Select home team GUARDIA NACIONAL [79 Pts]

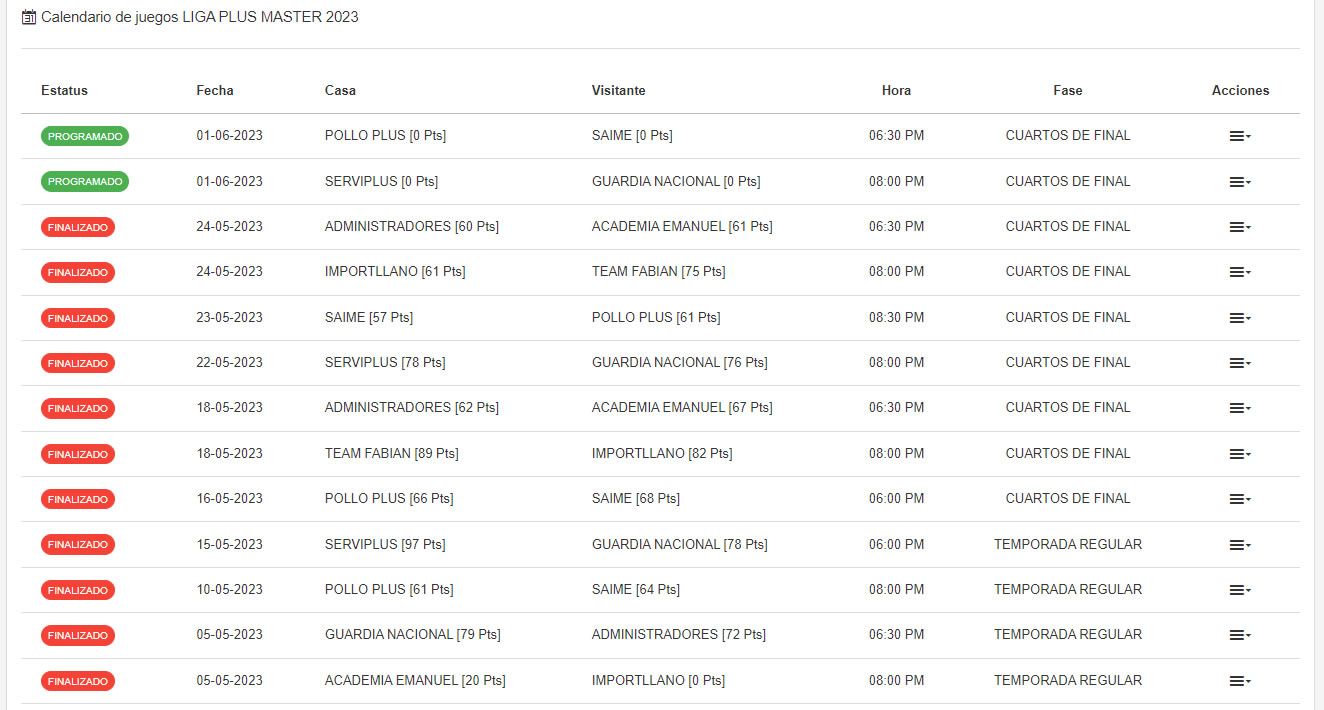(413, 635)
